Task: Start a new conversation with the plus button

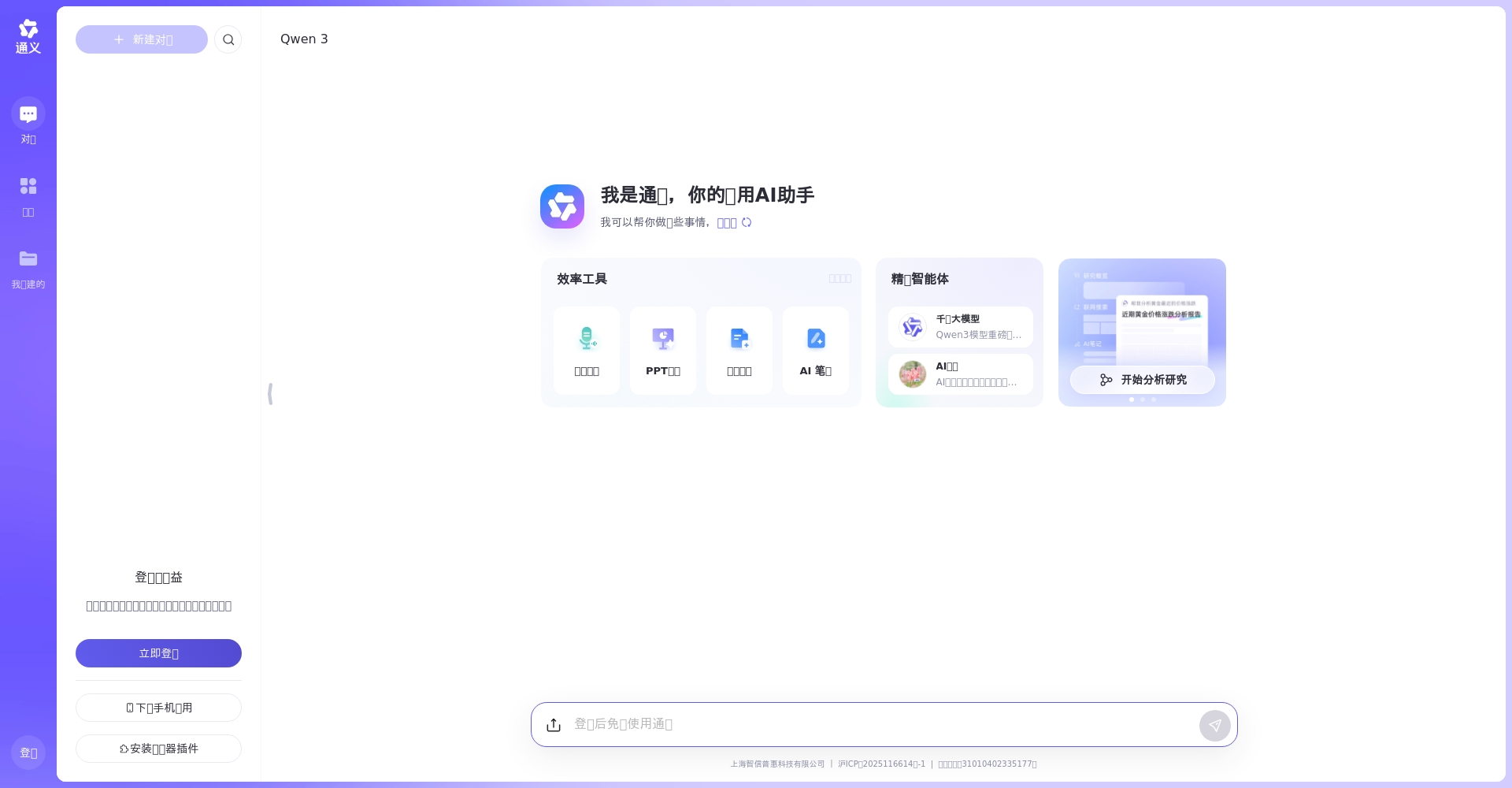Action: pyautogui.click(x=142, y=39)
